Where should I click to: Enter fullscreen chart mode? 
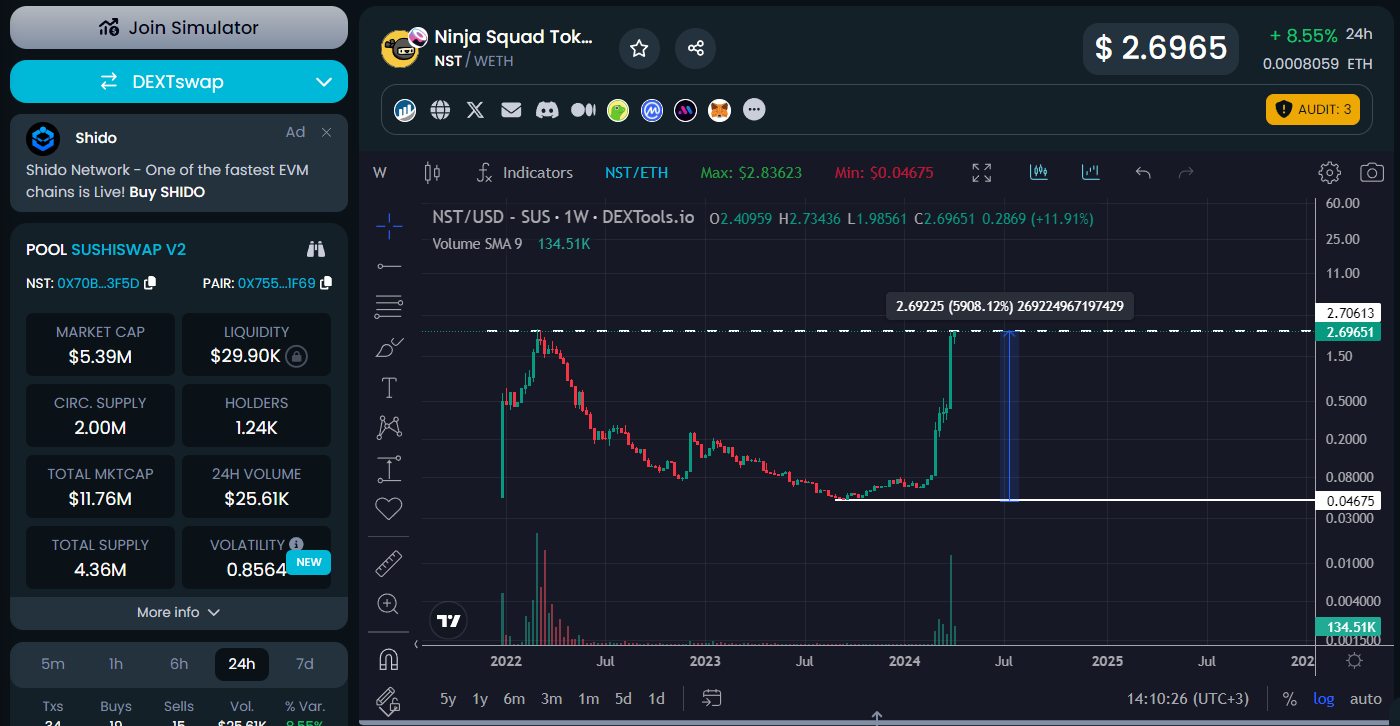982,173
